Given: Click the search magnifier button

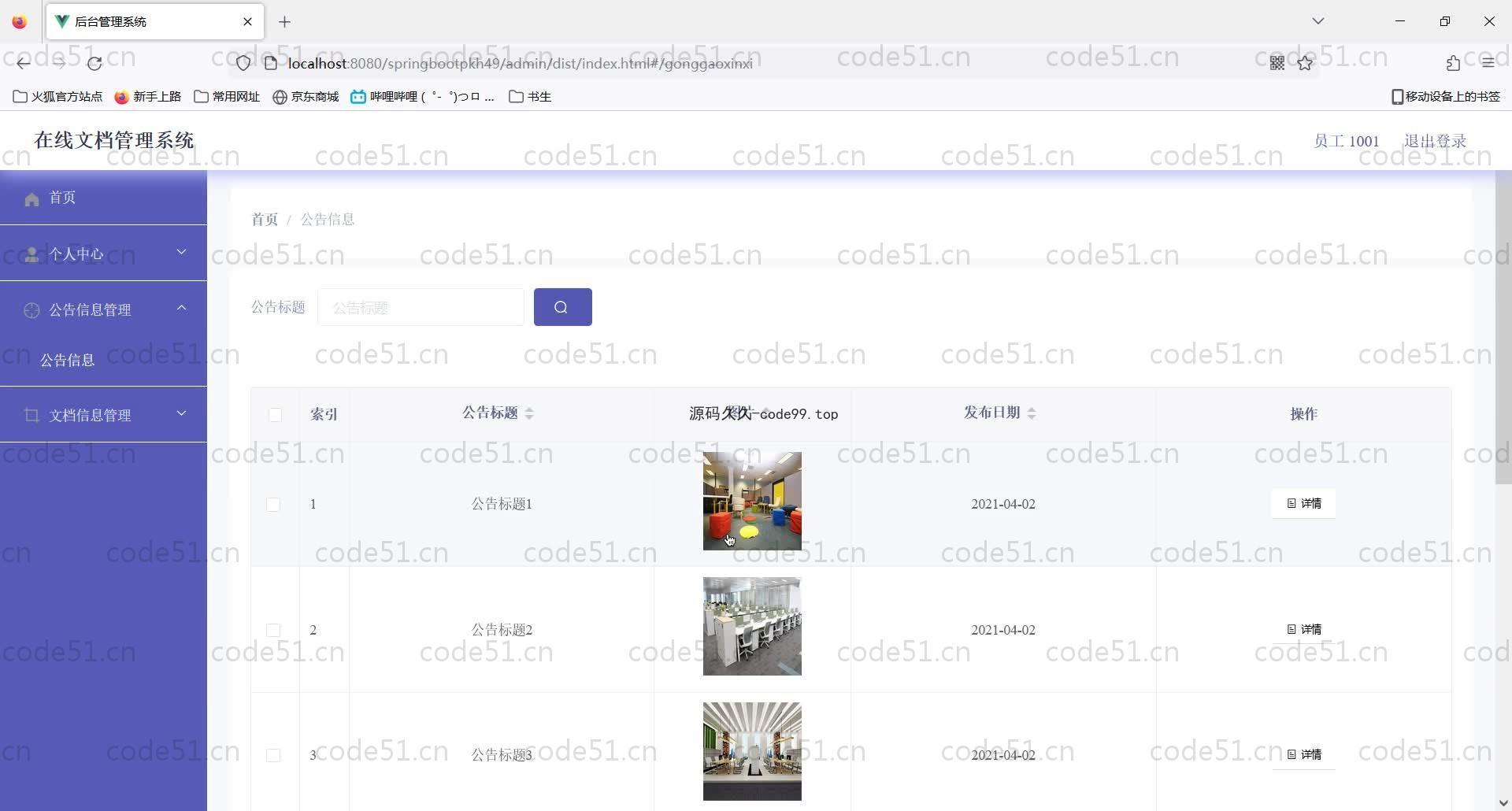Looking at the screenshot, I should click(x=562, y=307).
